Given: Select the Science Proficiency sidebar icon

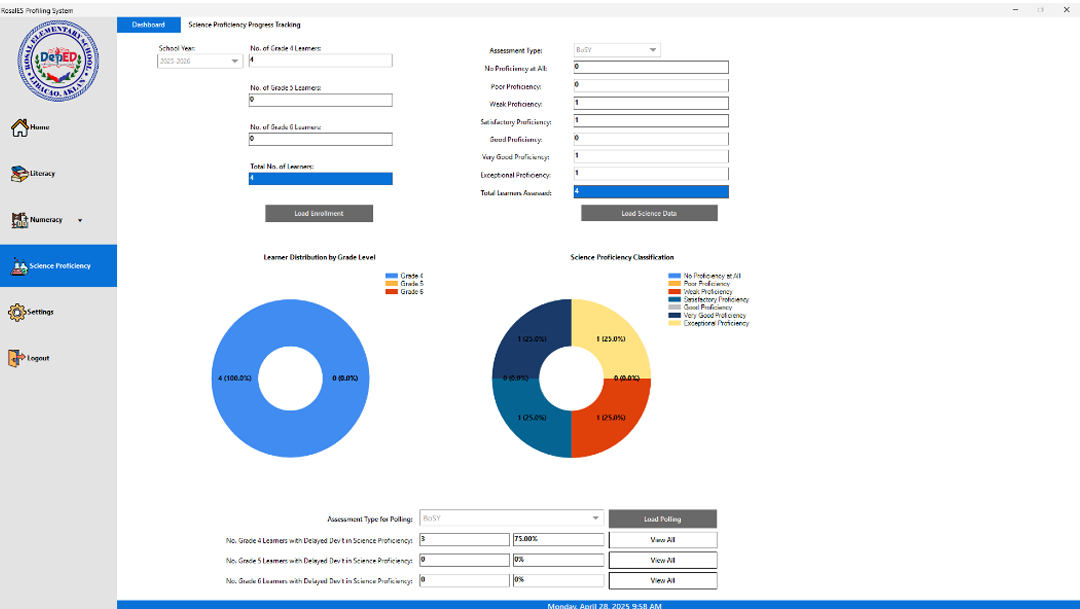Looking at the screenshot, I should coord(19,266).
